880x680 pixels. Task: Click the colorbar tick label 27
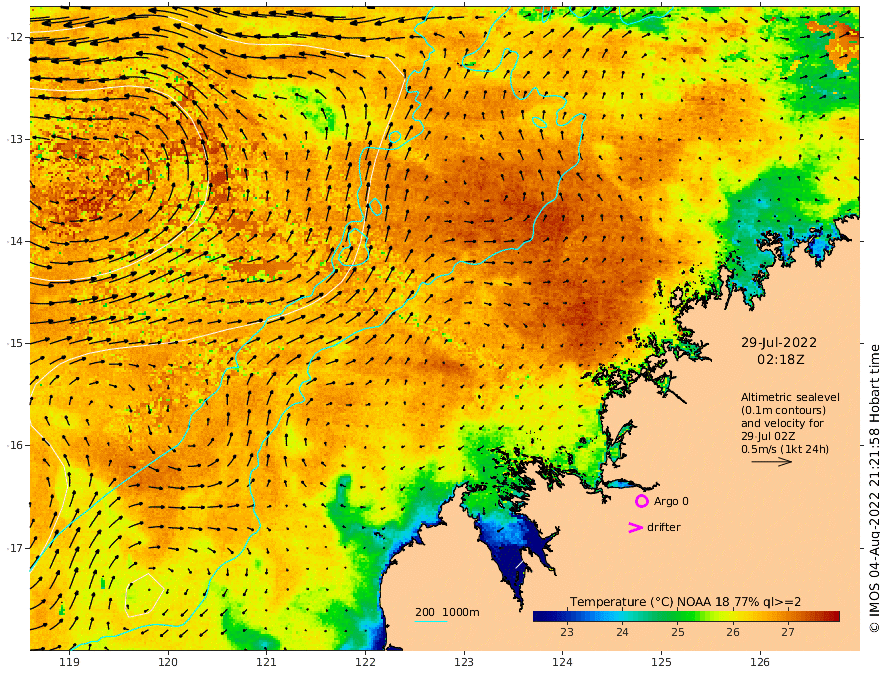788,632
